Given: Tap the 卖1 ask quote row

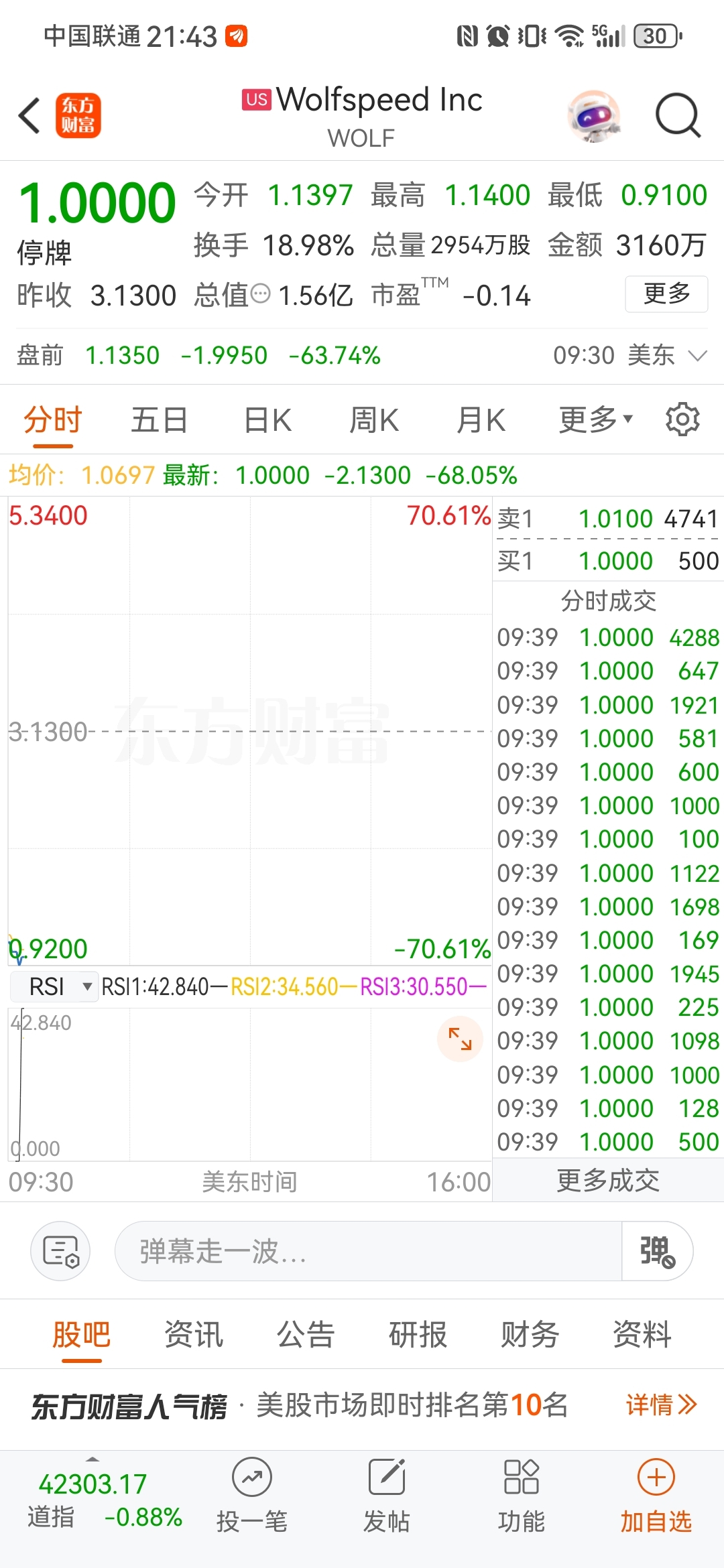Looking at the screenshot, I should (x=608, y=519).
